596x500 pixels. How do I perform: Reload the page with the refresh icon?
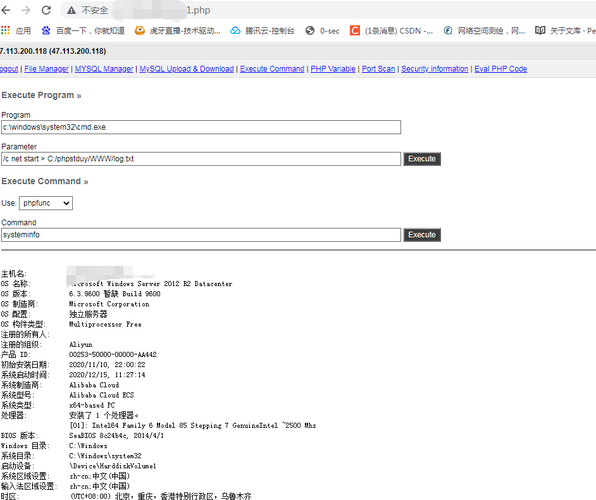[x=46, y=10]
